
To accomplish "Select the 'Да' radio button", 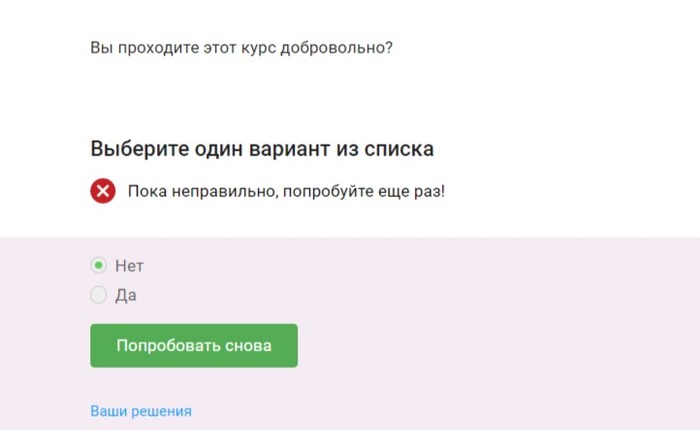I will coord(98,295).
